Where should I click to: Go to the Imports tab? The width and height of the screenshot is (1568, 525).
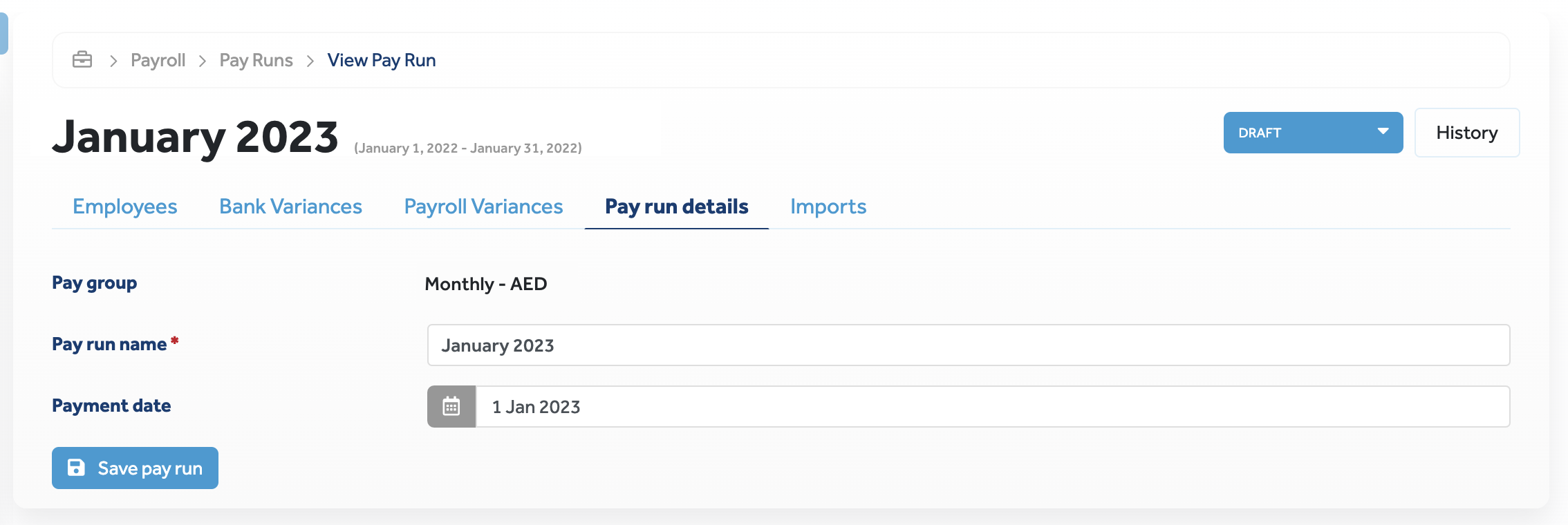[828, 207]
